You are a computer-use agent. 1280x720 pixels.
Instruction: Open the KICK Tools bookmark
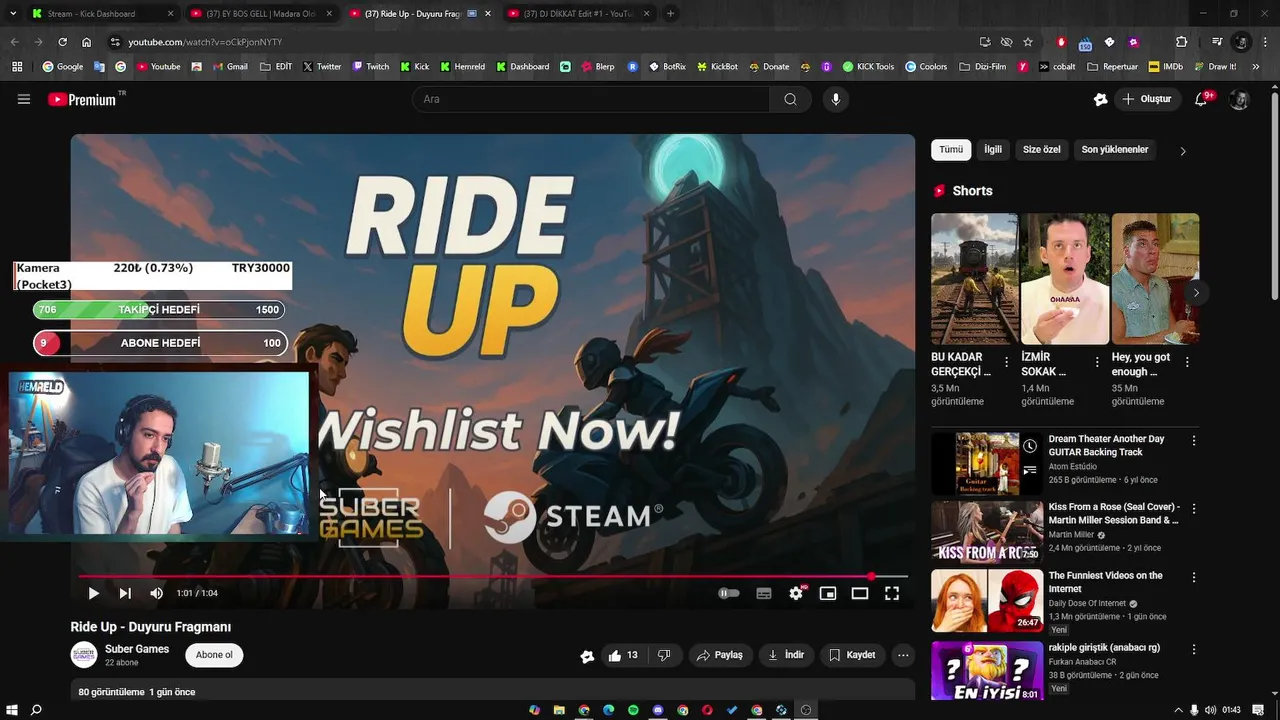click(x=868, y=67)
